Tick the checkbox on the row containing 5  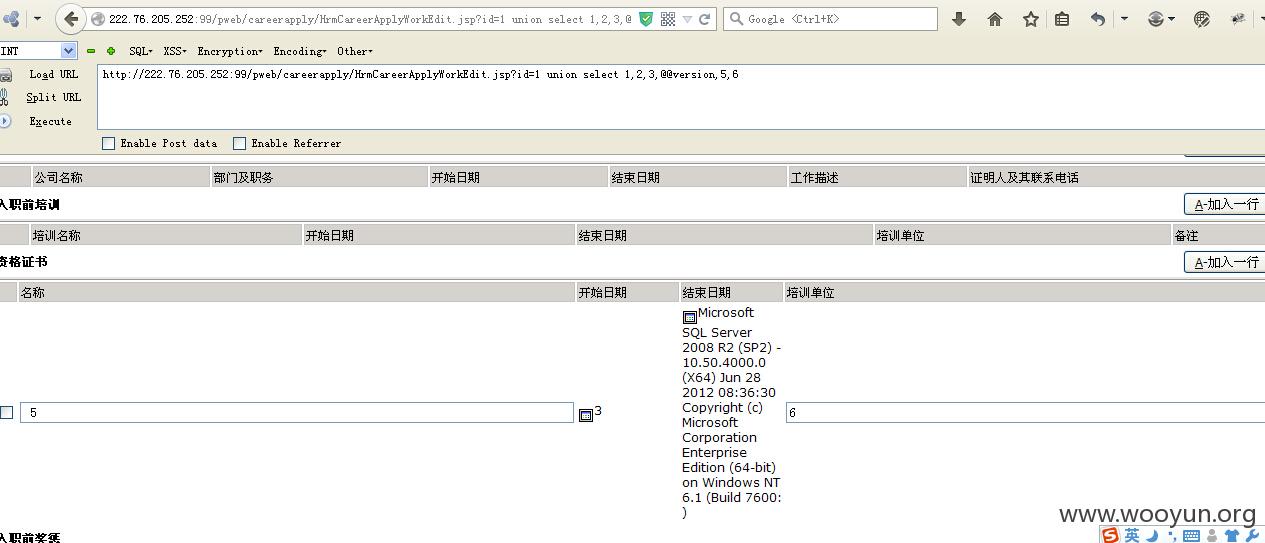pyautogui.click(x=7, y=412)
